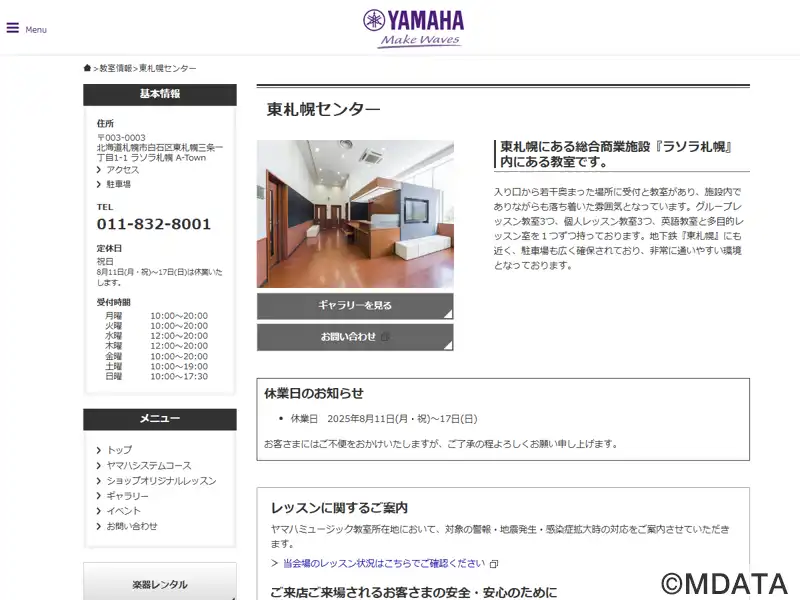
Task: Click the 水曜 12:00〜20:00 hours row
Action: tap(156, 336)
